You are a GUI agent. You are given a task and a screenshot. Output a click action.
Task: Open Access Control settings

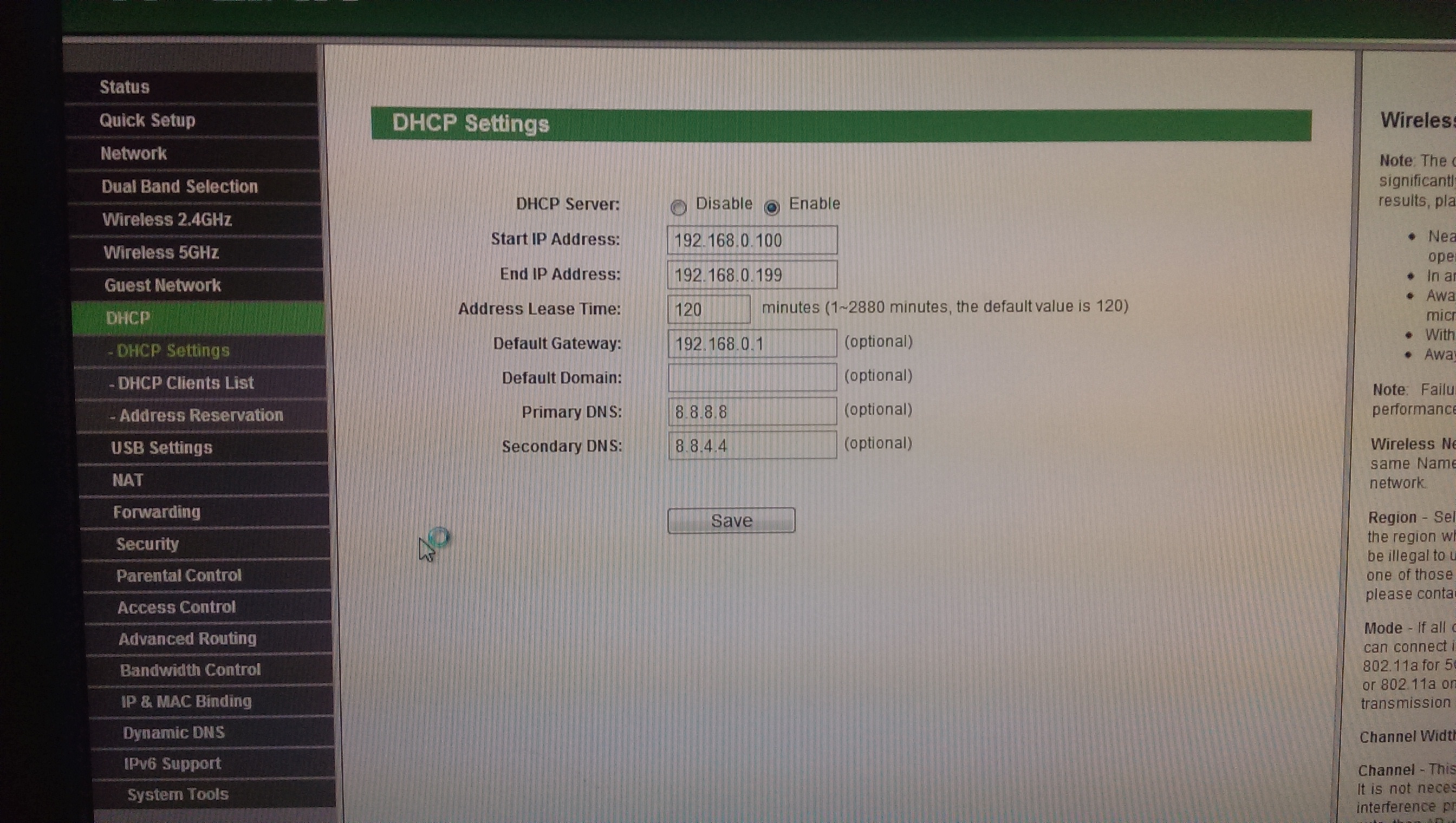click(177, 607)
